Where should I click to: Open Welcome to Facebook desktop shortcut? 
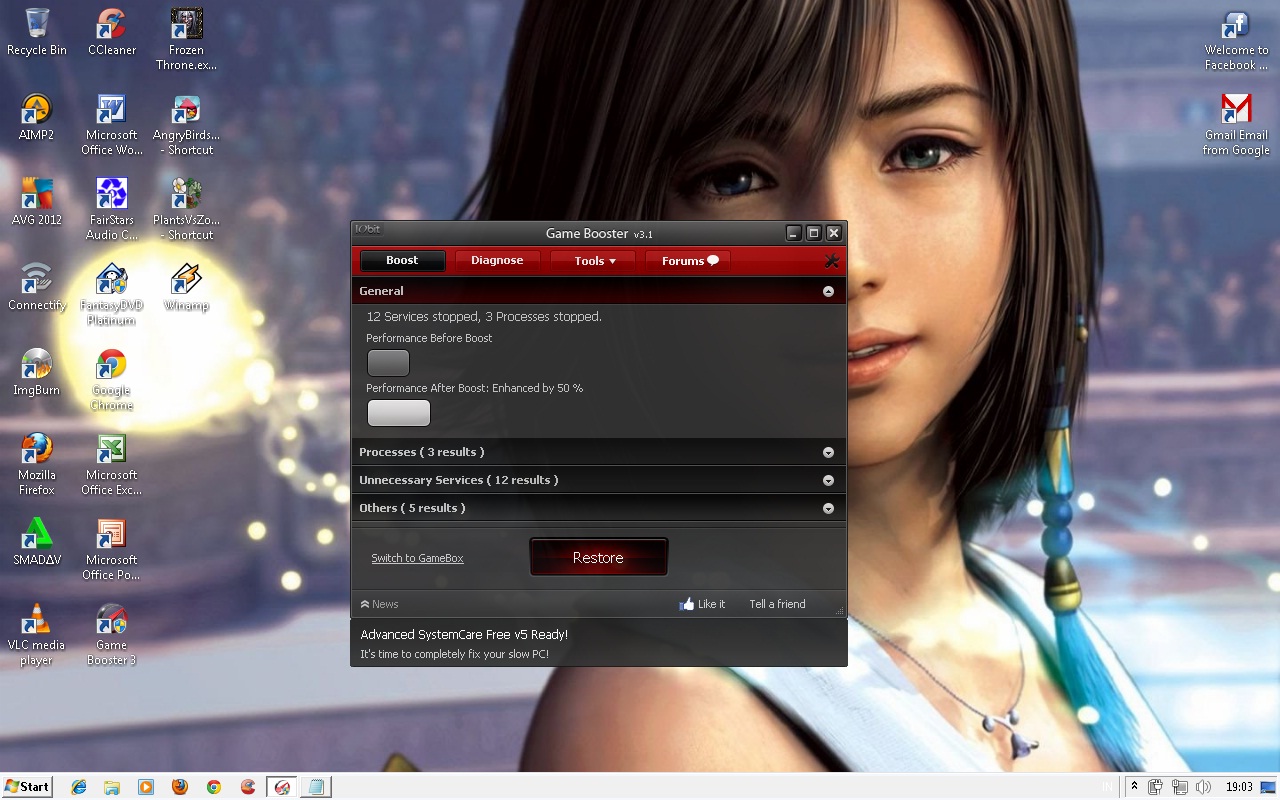(x=1236, y=40)
